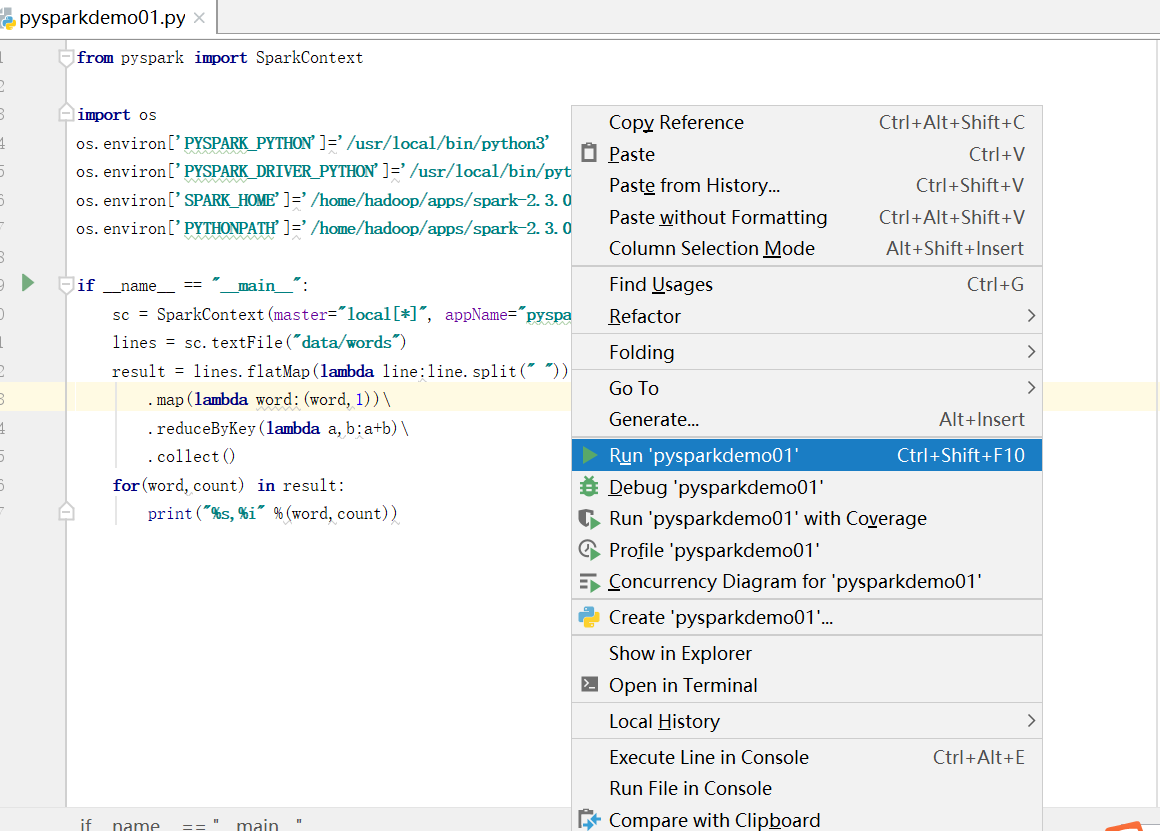
Task: Run 'pysparkdemo01' from the context menu
Action: point(807,455)
